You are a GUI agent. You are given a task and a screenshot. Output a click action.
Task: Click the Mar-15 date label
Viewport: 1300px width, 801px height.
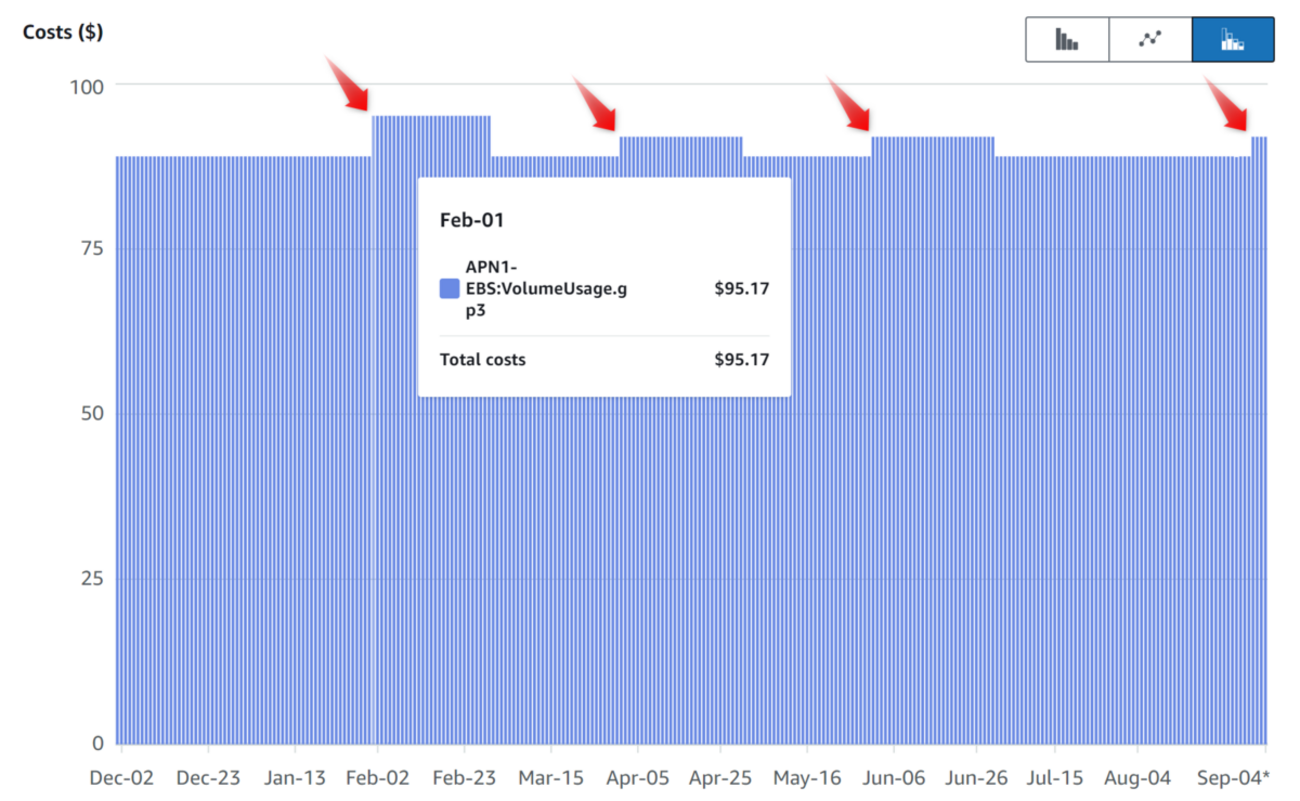[x=551, y=778]
